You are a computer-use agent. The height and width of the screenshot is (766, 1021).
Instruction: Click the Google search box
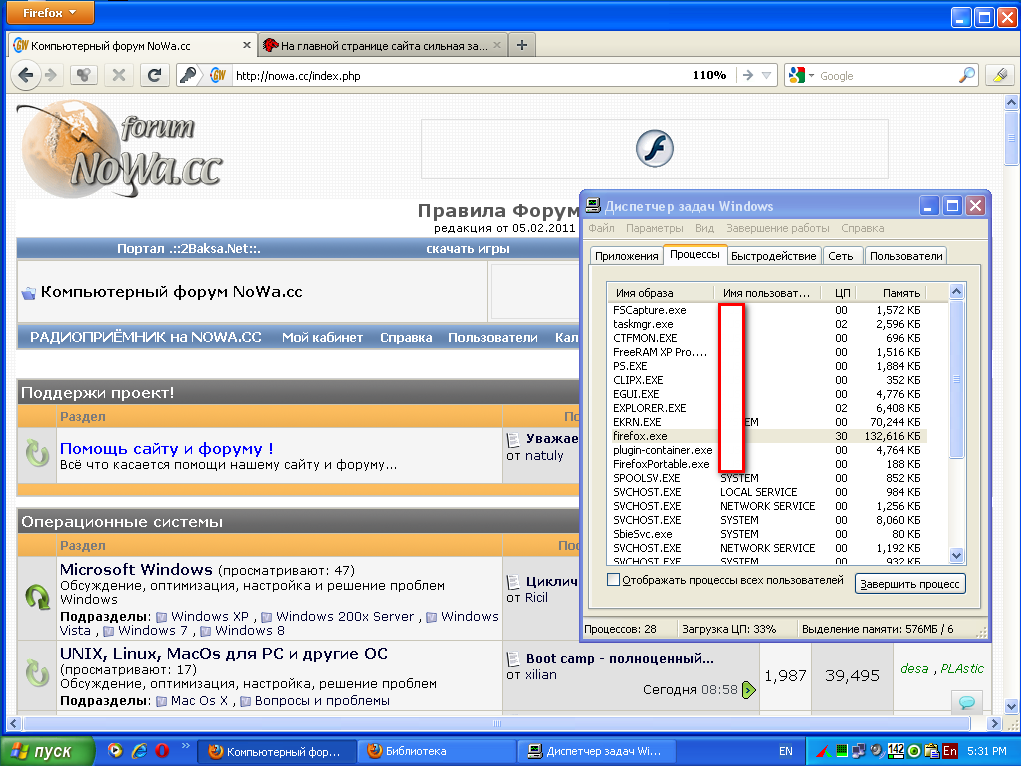pos(886,76)
